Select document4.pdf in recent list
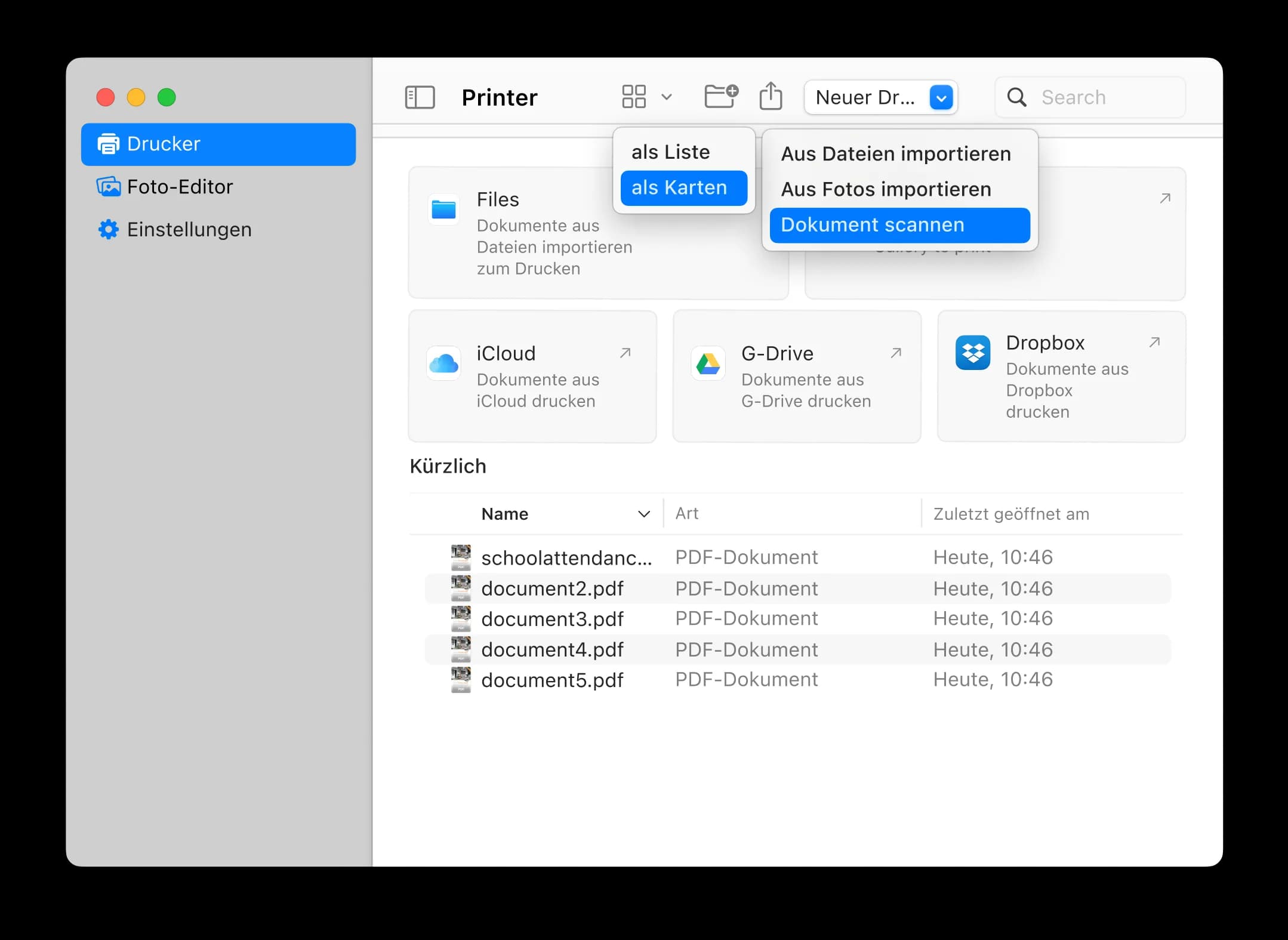The width and height of the screenshot is (1288, 940). pos(797,649)
